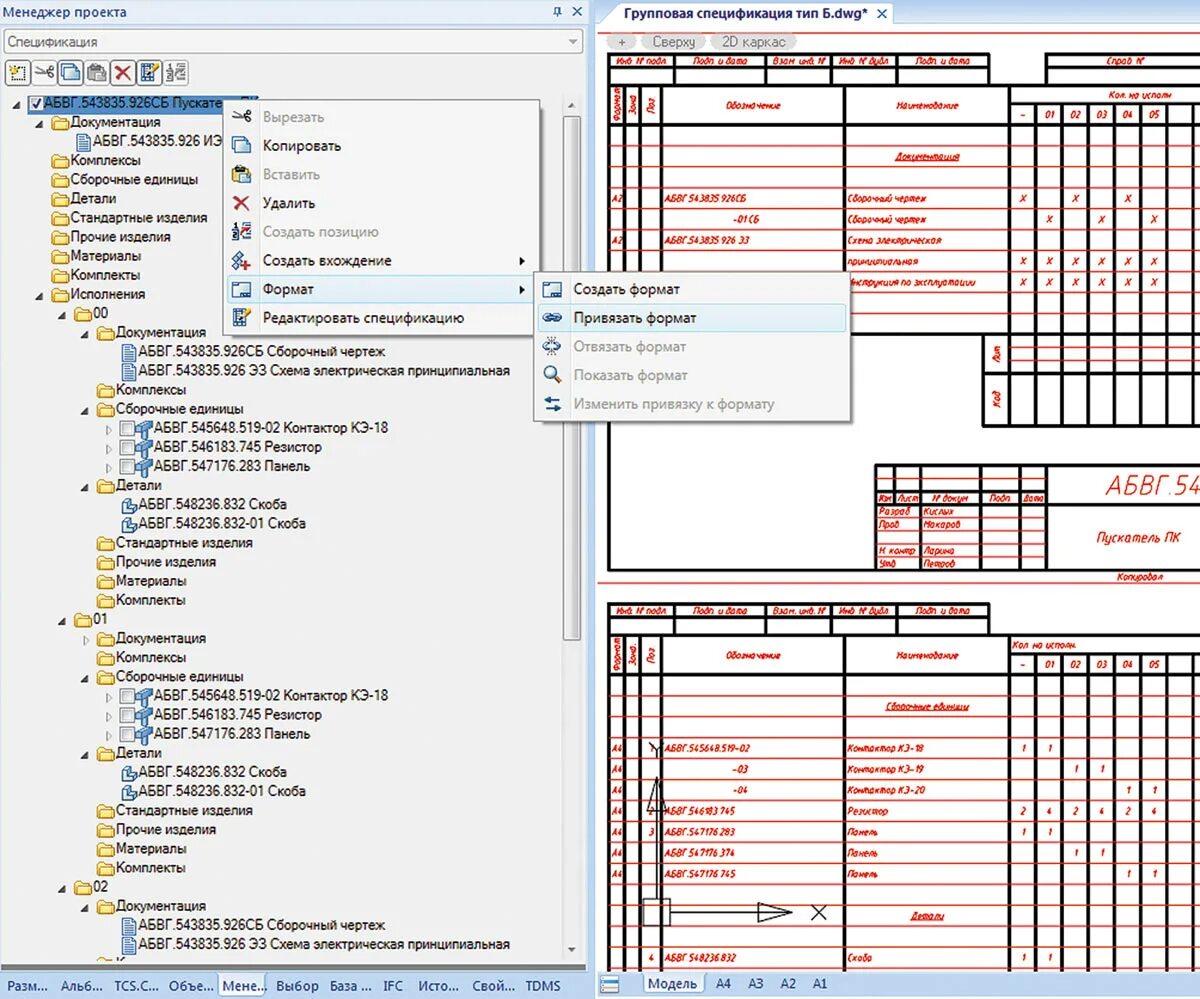Choose Копировать in the context menu
1200x999 pixels.
(302, 146)
